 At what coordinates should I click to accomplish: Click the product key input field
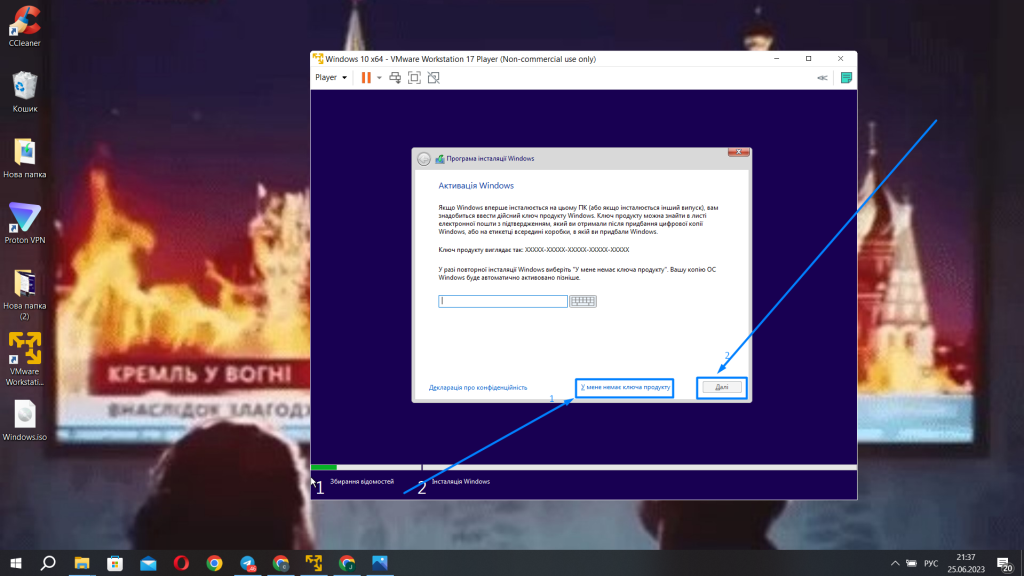[x=500, y=301]
